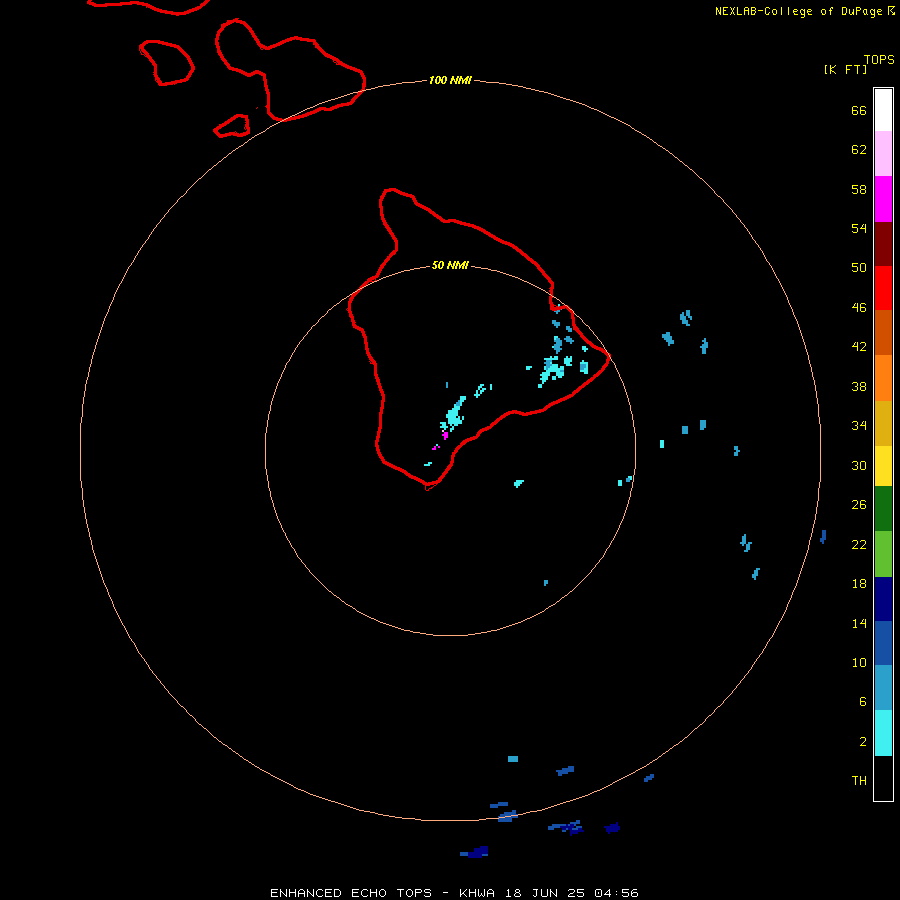Viewport: 900px width, 900px height.
Task: Click the dark red legend color band
Action: [x=883, y=244]
